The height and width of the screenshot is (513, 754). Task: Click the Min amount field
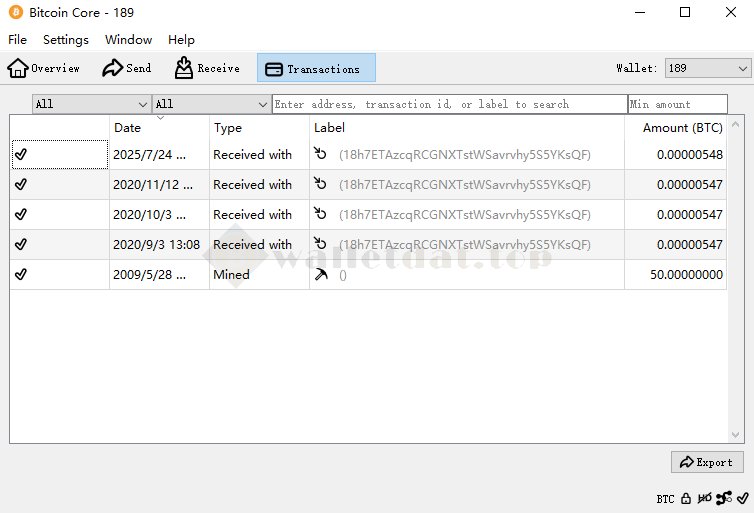(677, 104)
